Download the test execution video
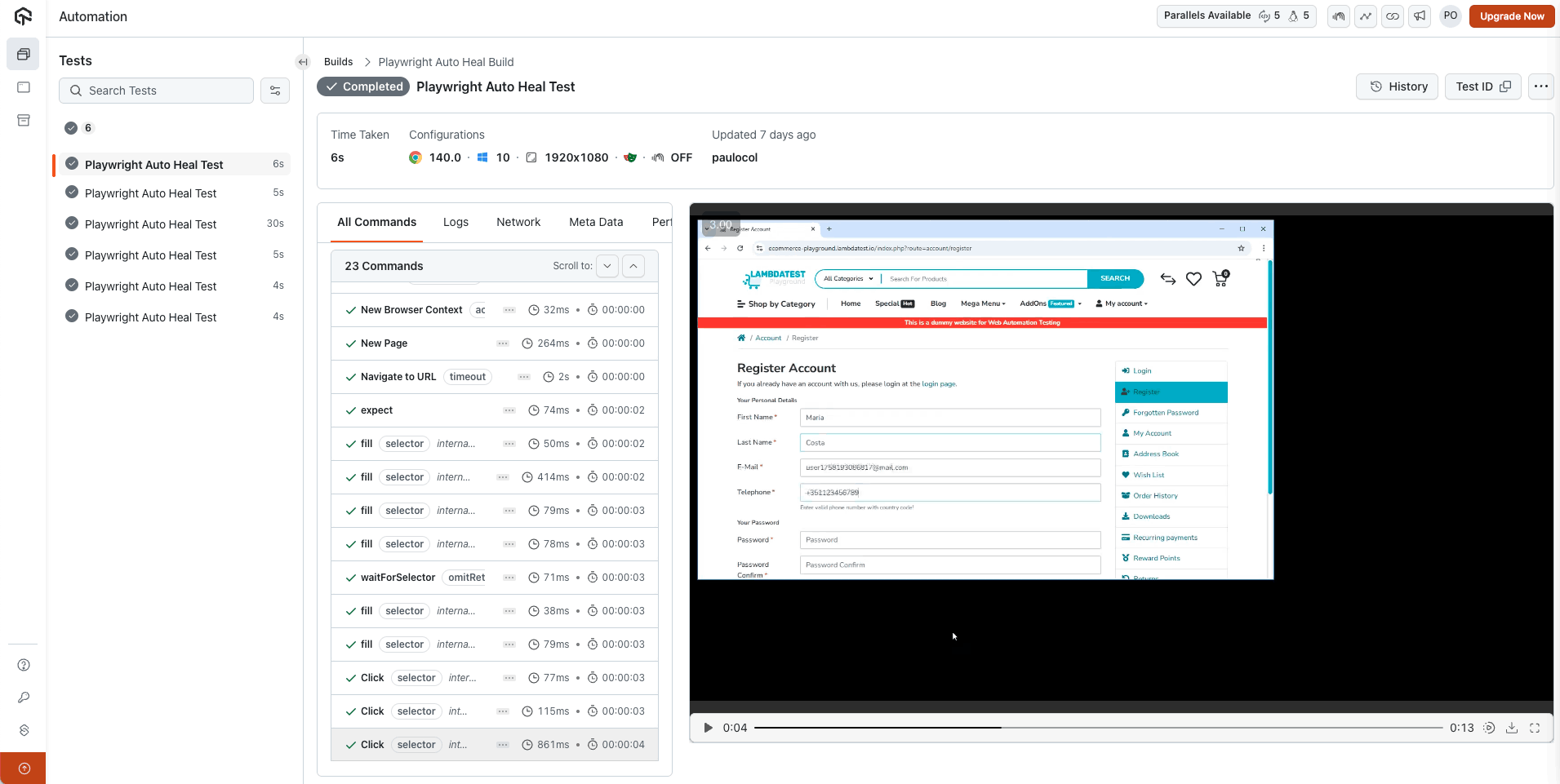Image resolution: width=1560 pixels, height=784 pixels. (x=1513, y=728)
